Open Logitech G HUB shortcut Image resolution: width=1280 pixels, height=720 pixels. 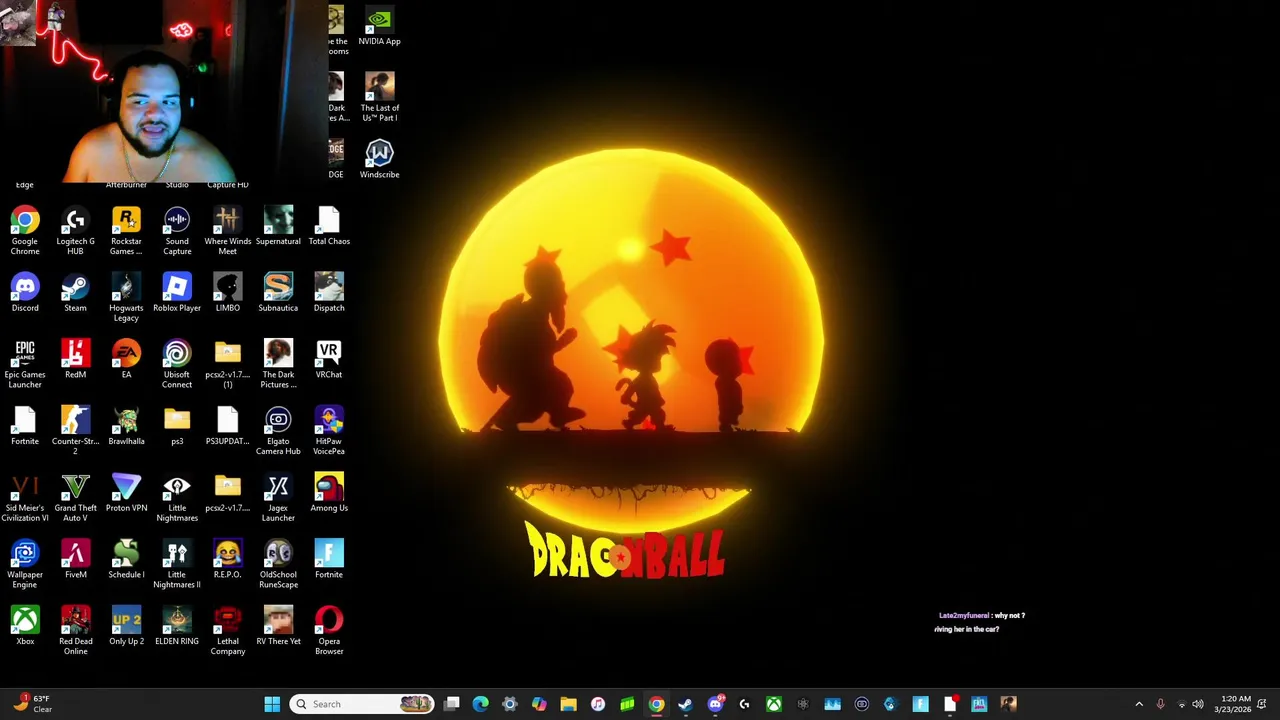click(x=75, y=231)
